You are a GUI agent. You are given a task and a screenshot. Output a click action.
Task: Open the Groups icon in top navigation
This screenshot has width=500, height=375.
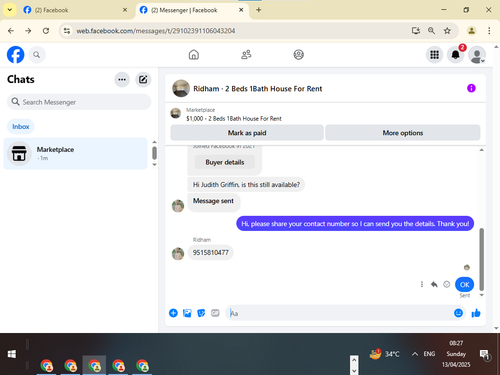[298, 55]
